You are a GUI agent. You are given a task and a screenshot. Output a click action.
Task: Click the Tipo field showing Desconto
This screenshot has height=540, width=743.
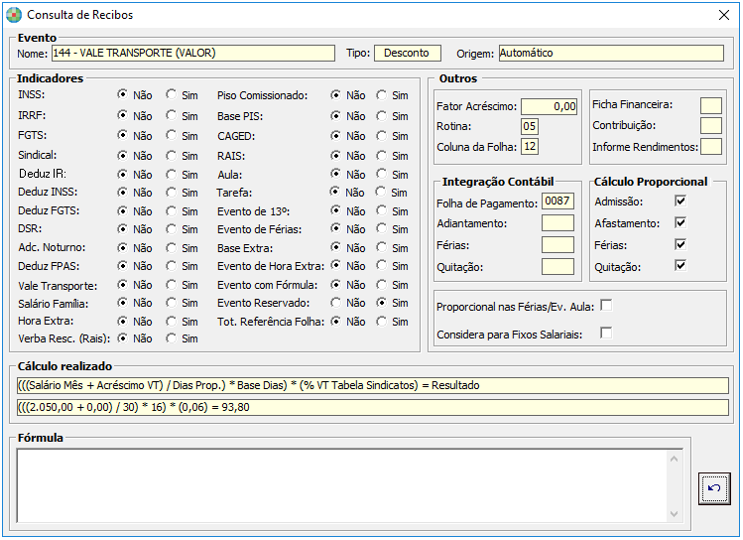click(408, 53)
